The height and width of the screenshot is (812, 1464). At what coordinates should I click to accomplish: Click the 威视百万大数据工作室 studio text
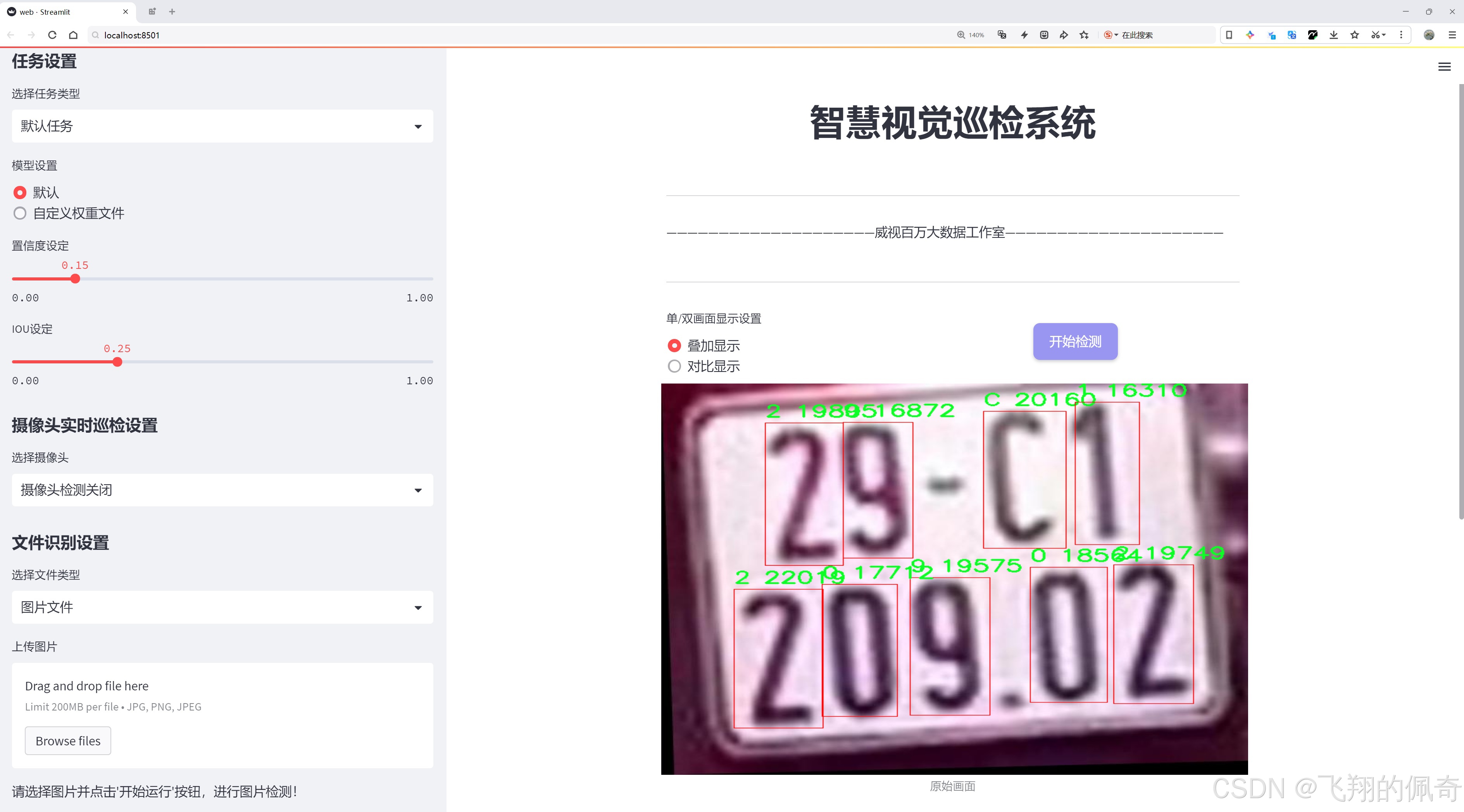[x=940, y=232]
